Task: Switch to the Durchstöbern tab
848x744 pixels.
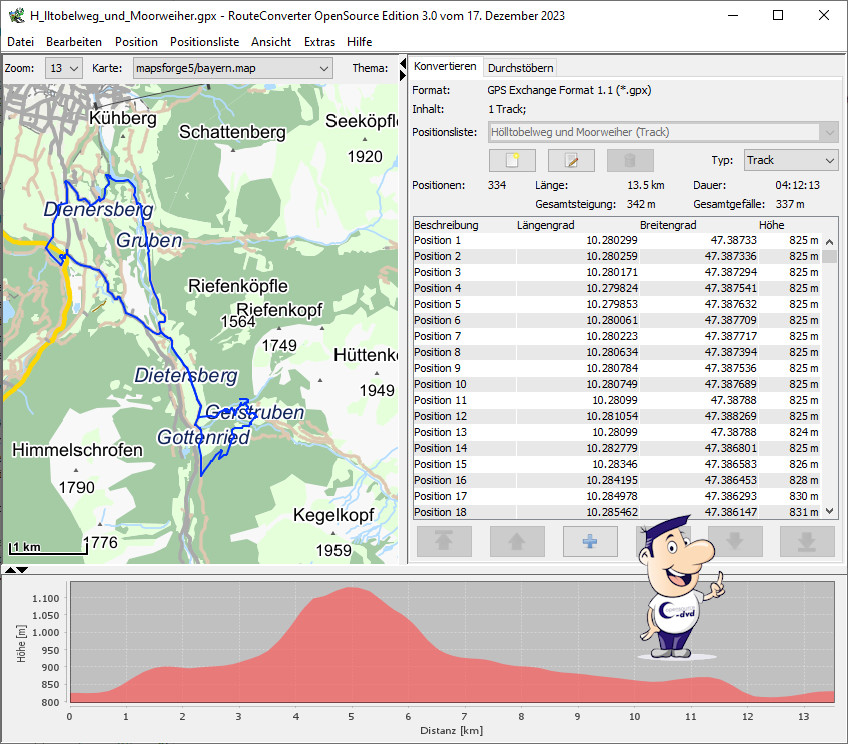Action: click(520, 67)
